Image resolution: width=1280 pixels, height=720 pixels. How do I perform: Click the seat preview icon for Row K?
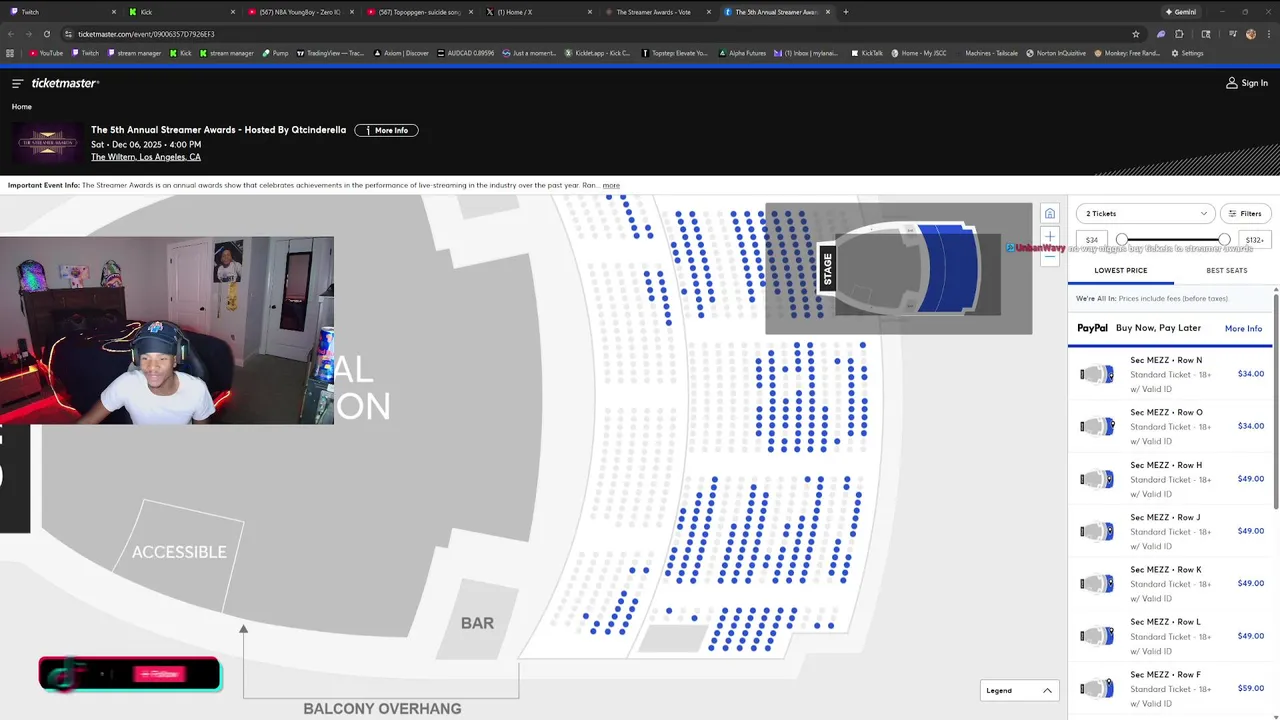tap(1097, 584)
